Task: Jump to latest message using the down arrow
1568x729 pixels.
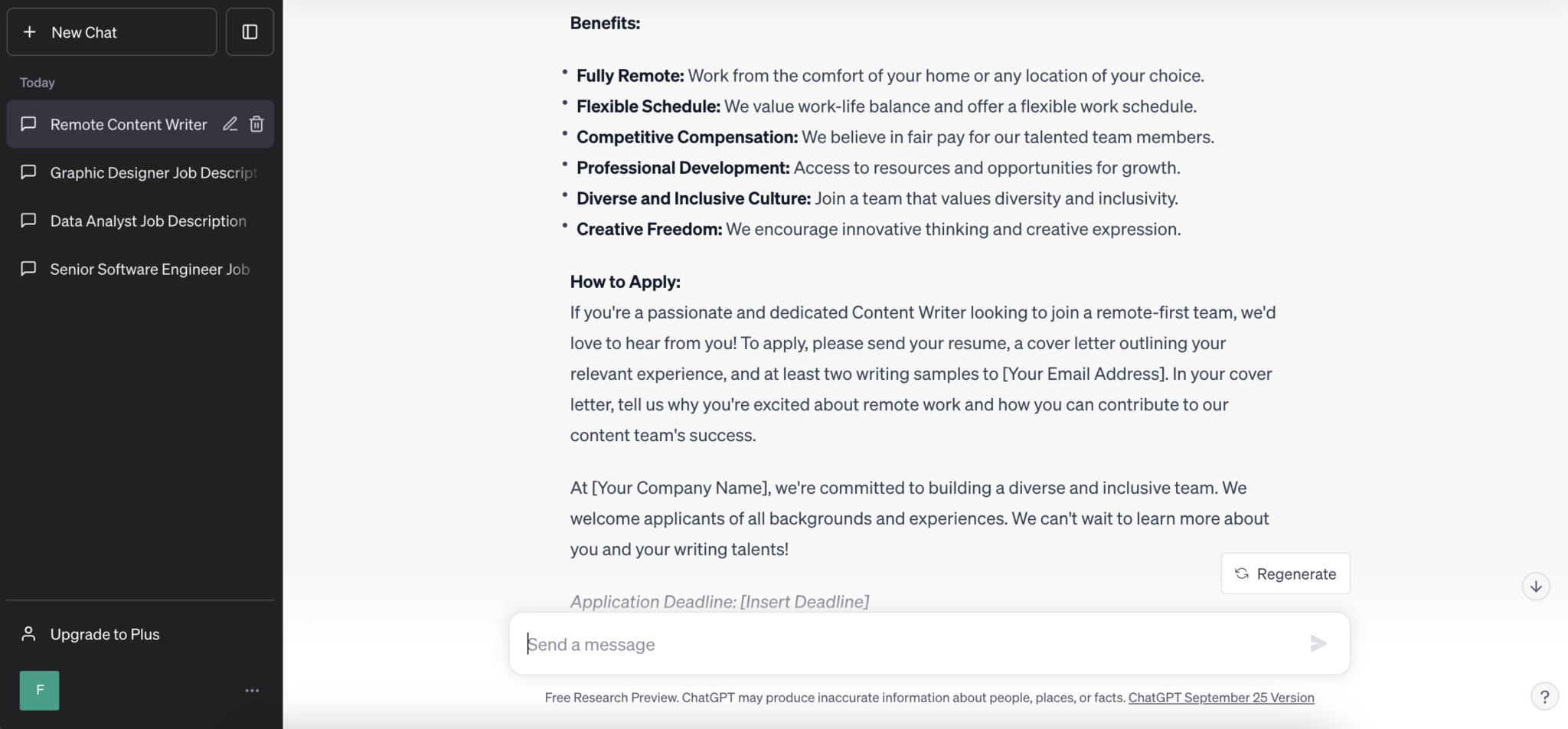Action: (x=1535, y=586)
